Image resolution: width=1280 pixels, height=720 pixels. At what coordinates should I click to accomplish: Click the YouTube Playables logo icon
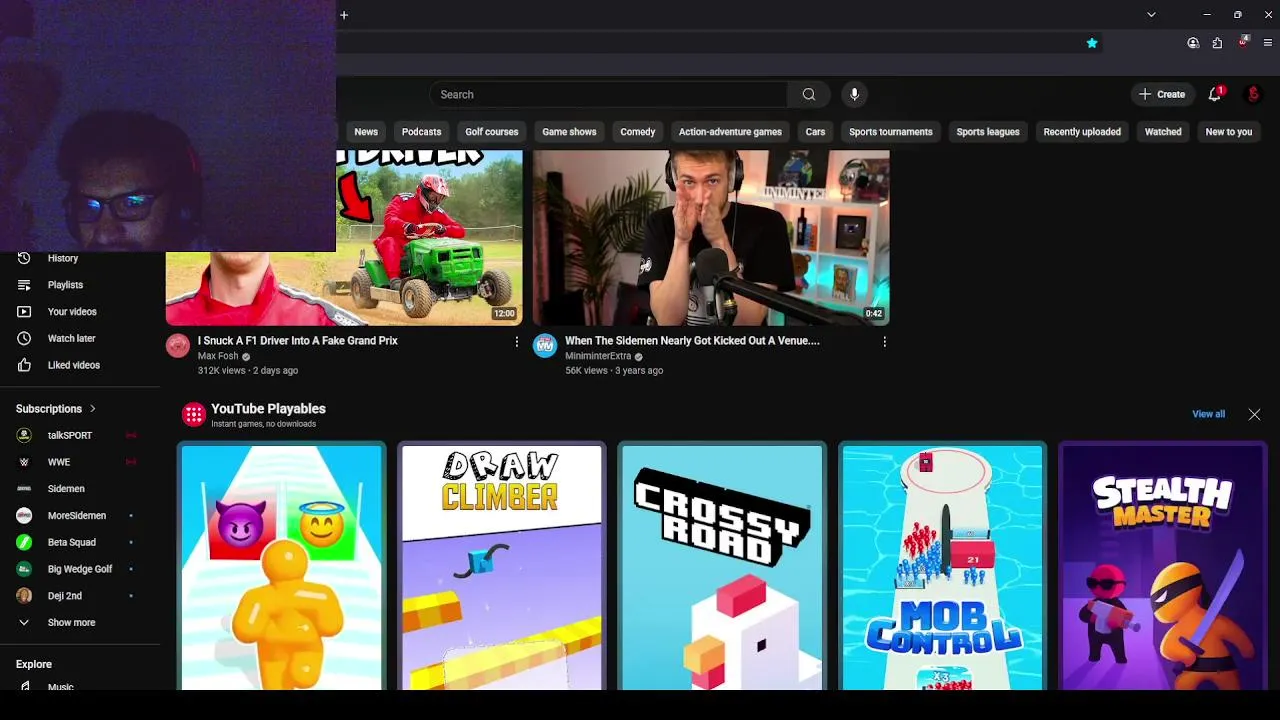pos(194,414)
